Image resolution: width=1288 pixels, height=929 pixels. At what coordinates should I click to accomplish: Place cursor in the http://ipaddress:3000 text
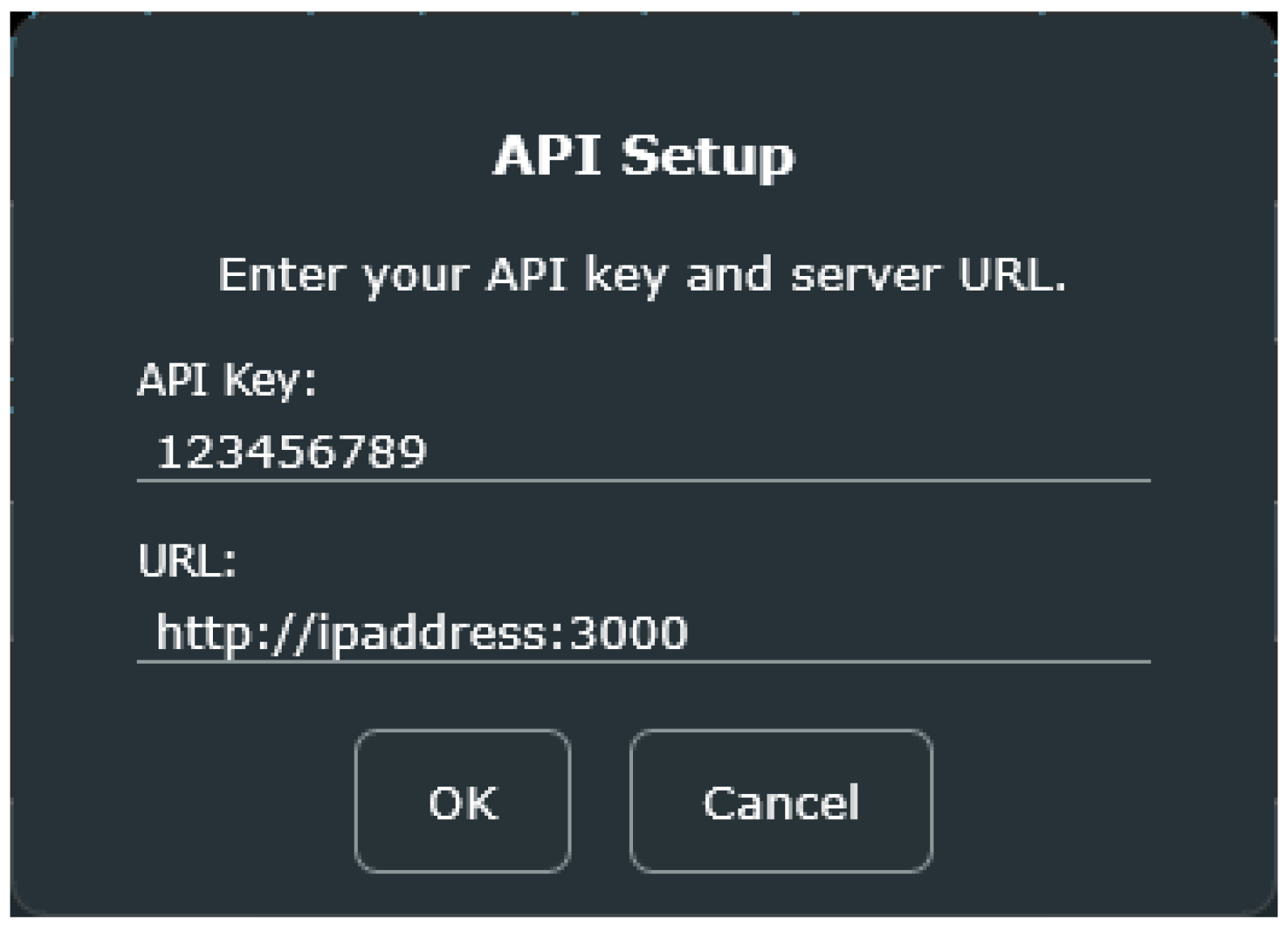tap(421, 632)
